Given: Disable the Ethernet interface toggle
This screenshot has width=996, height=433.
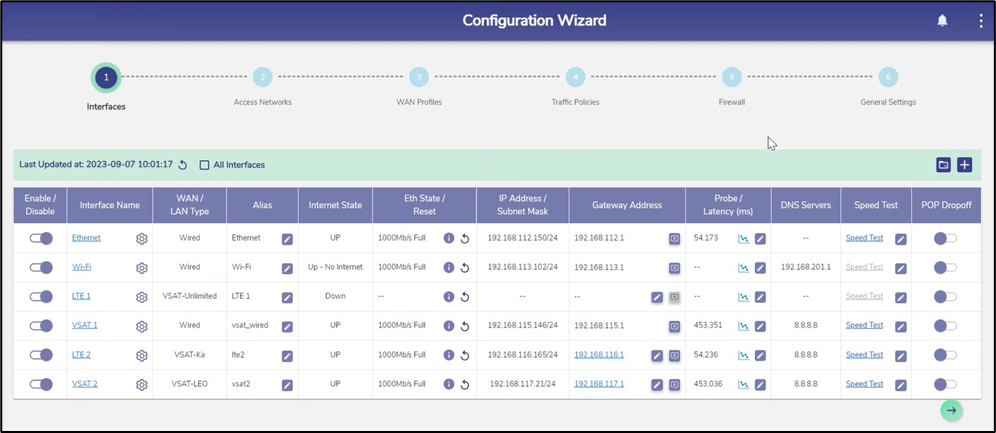Looking at the screenshot, I should click(41, 239).
